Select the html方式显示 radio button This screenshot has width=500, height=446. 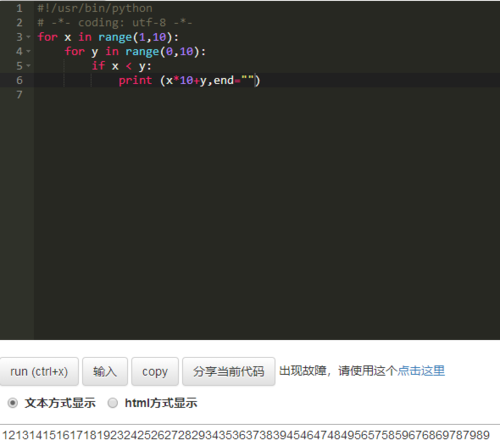coord(113,403)
